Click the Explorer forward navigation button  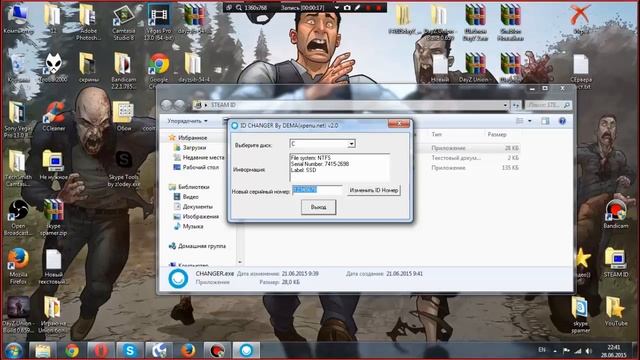(179, 105)
